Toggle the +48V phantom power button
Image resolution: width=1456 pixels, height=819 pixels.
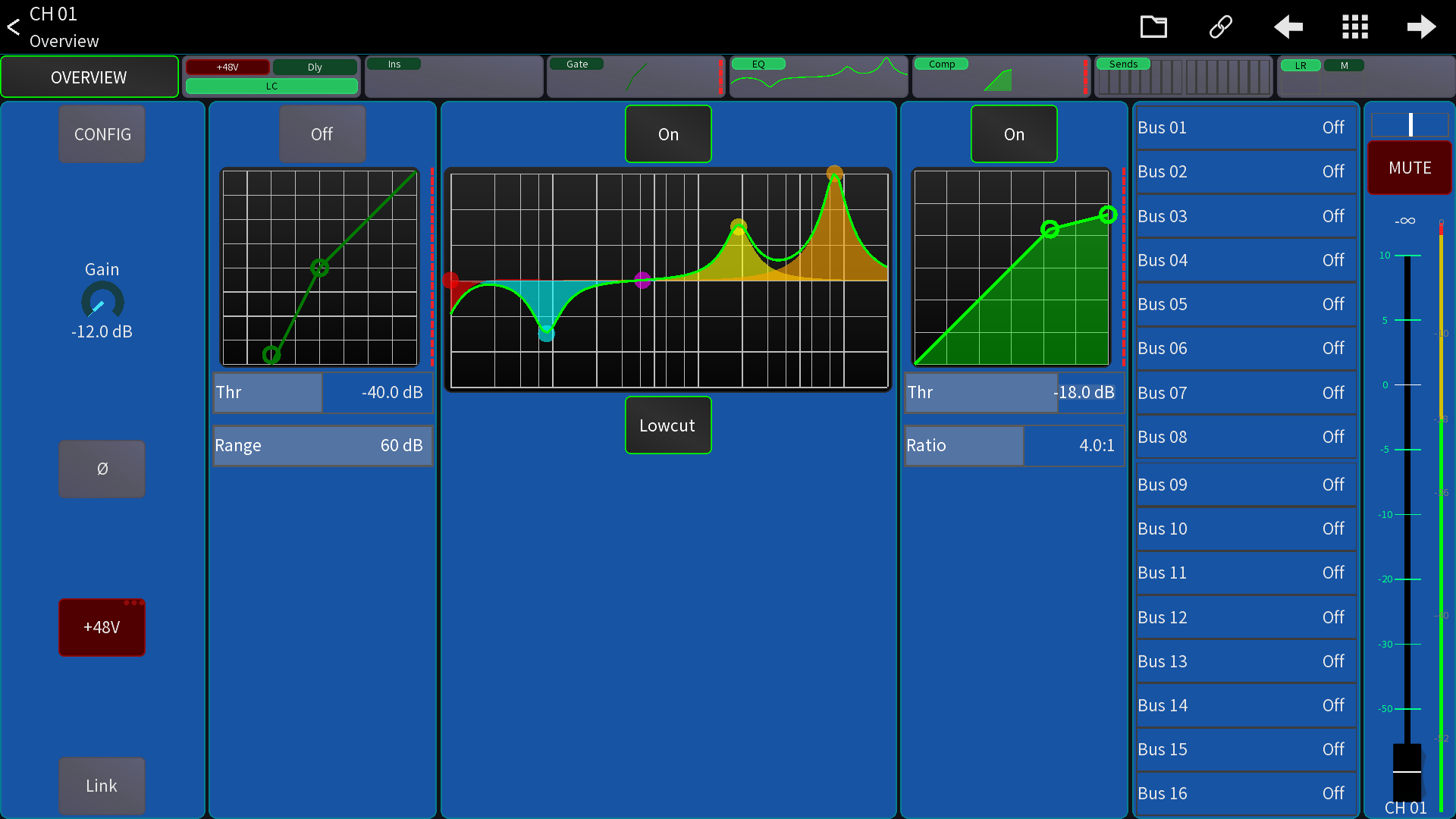click(x=102, y=627)
